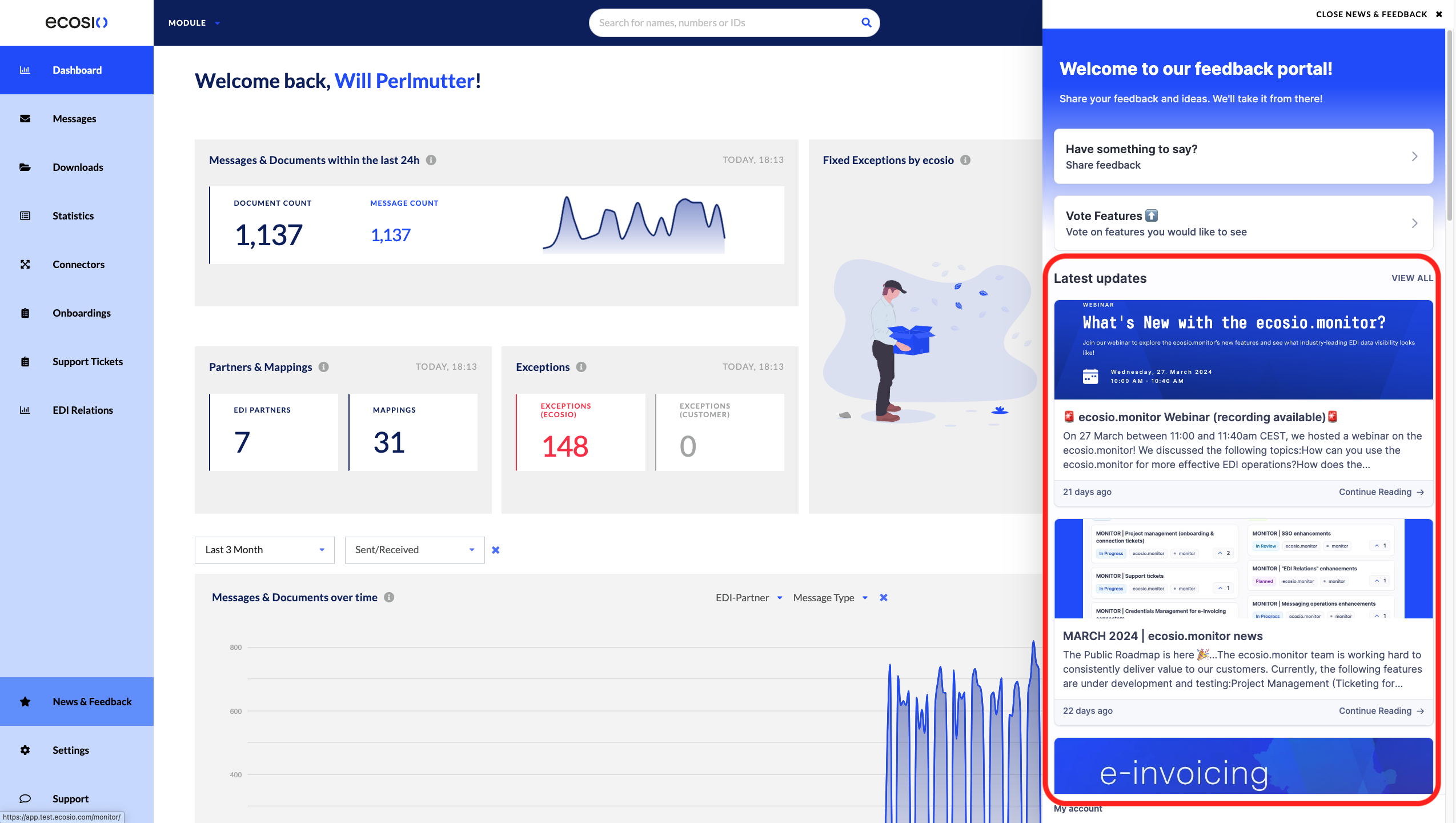Viewport: 1456px width, 823px height.
Task: Click the Downloads folder icon
Action: pos(25,167)
